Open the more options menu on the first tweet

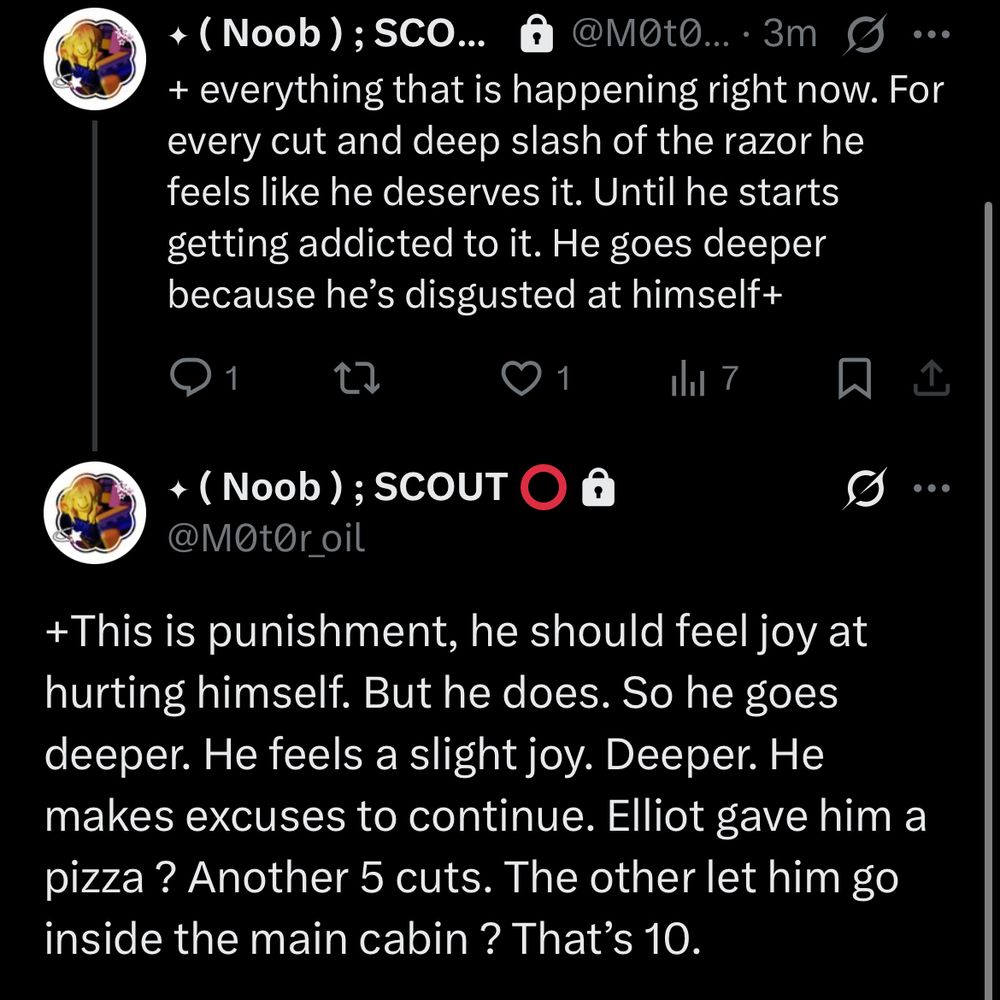point(932,35)
